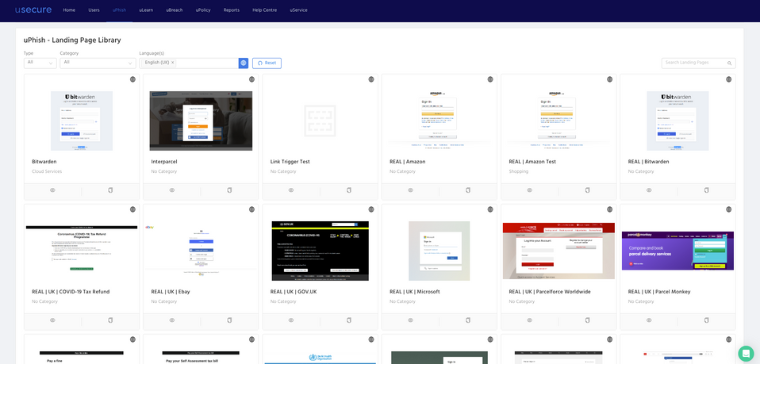Click the Bitwarden page thumbnail

coord(82,121)
